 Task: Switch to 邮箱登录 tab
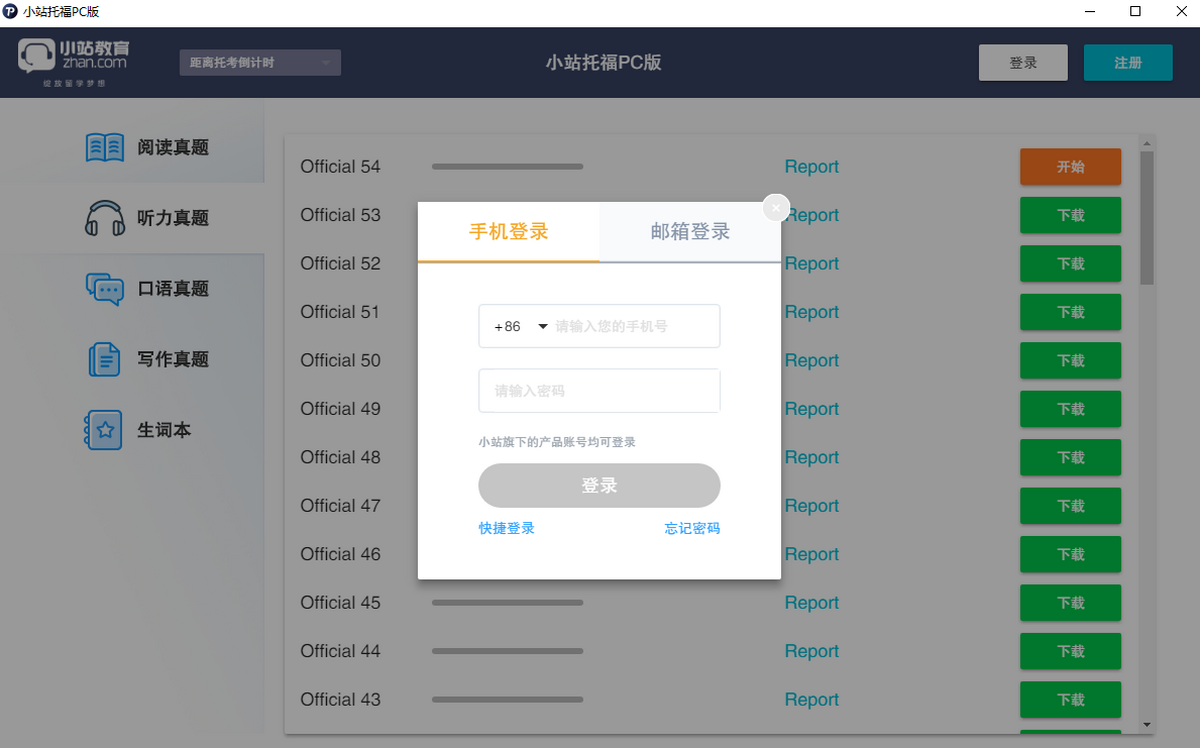(690, 232)
